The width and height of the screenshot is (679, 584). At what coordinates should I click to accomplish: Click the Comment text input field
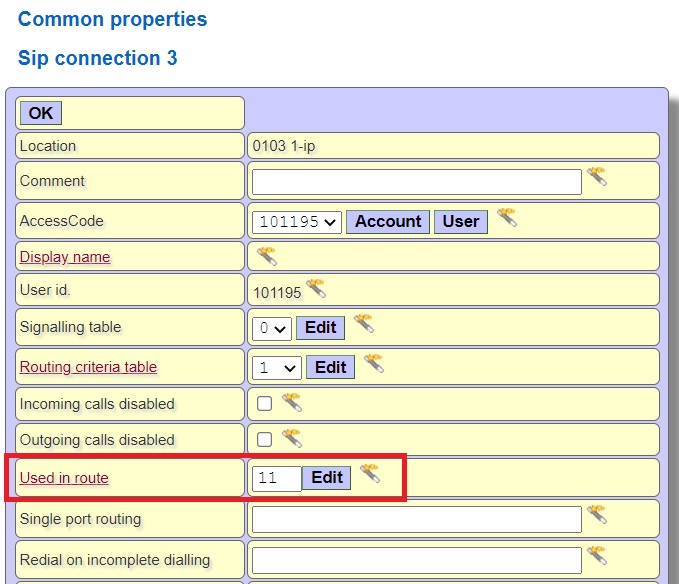pyautogui.click(x=416, y=182)
